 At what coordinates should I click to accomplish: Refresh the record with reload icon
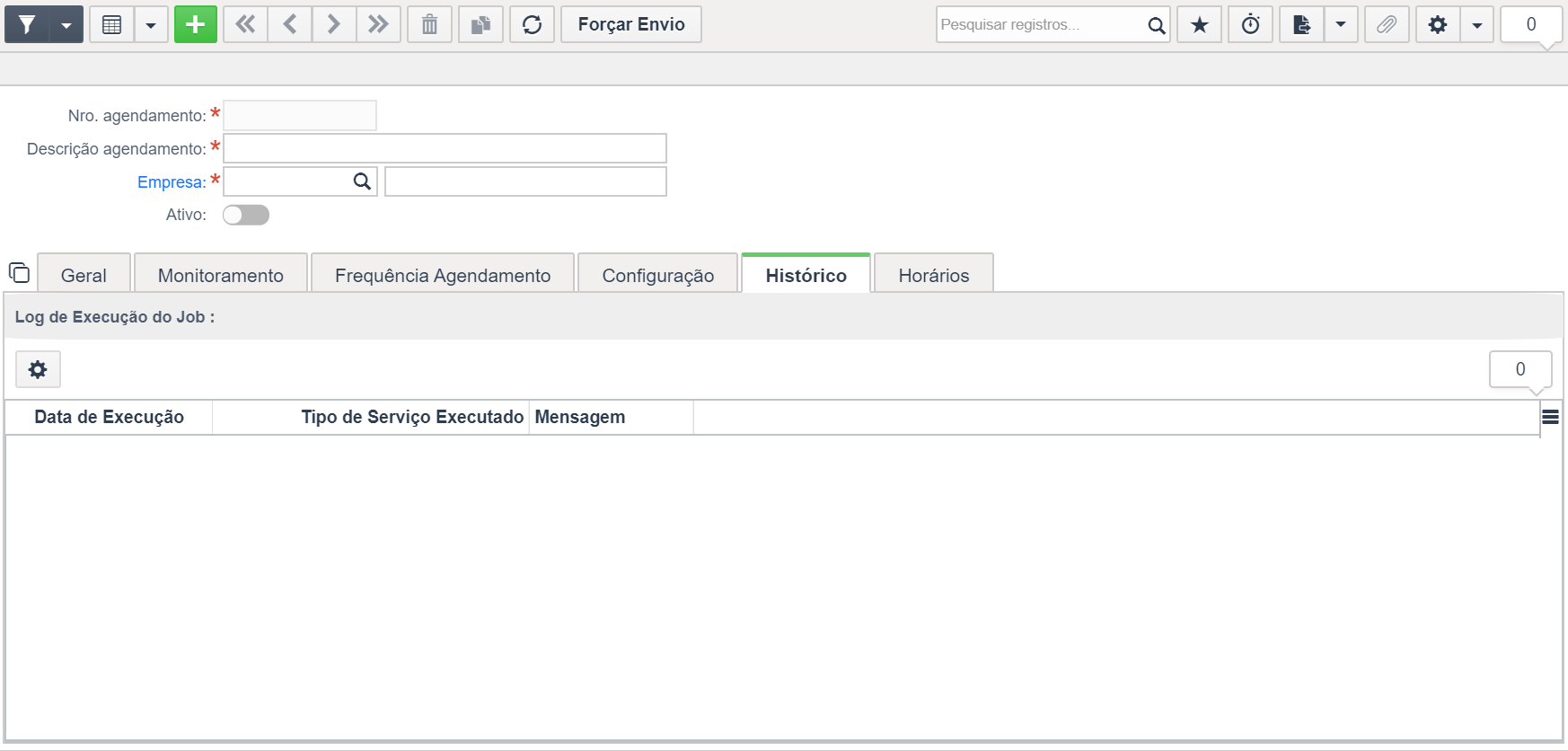tap(532, 24)
